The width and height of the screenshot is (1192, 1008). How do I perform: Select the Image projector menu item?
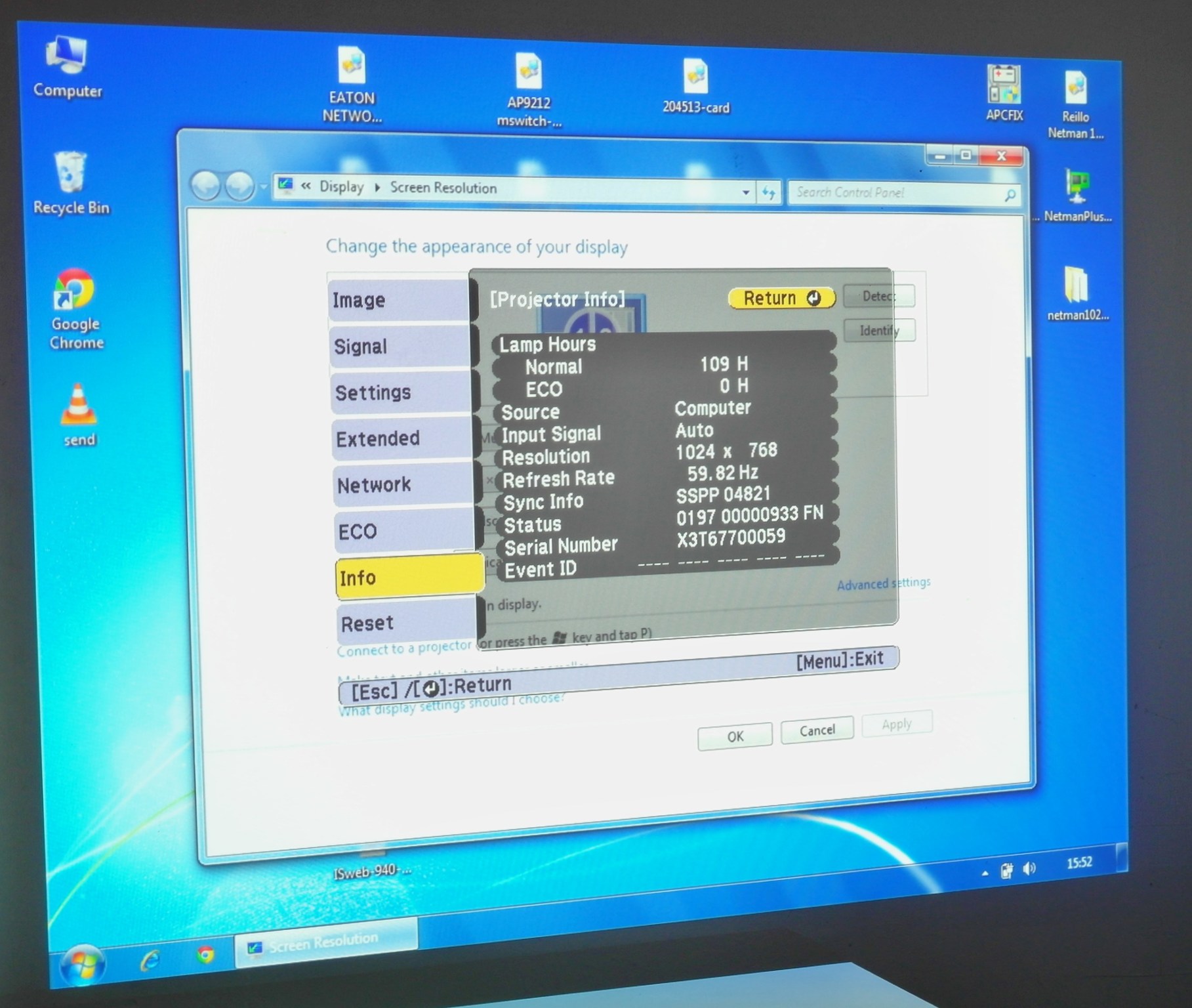[399, 300]
